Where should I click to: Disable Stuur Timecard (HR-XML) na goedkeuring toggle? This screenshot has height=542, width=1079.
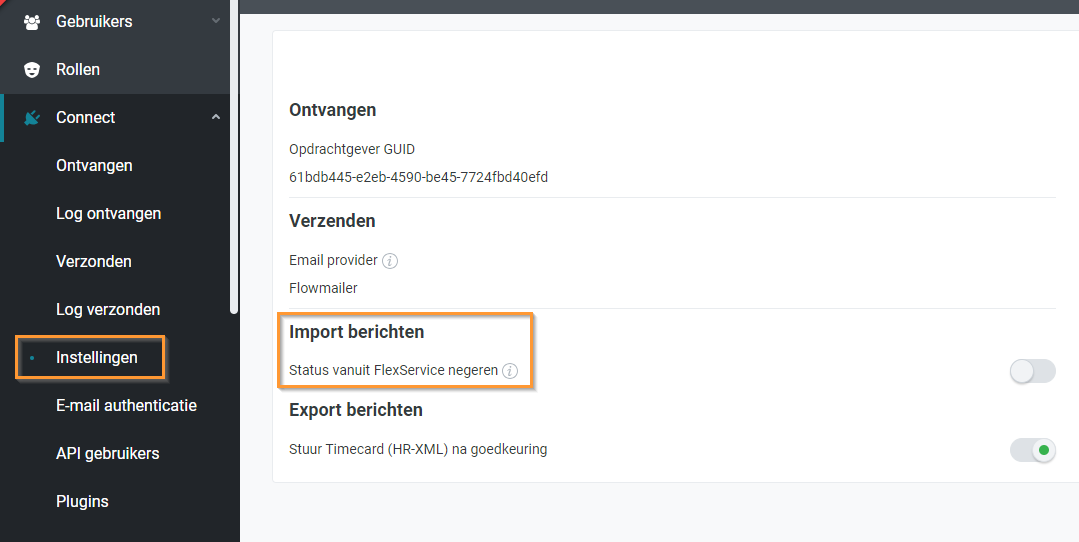1032,450
